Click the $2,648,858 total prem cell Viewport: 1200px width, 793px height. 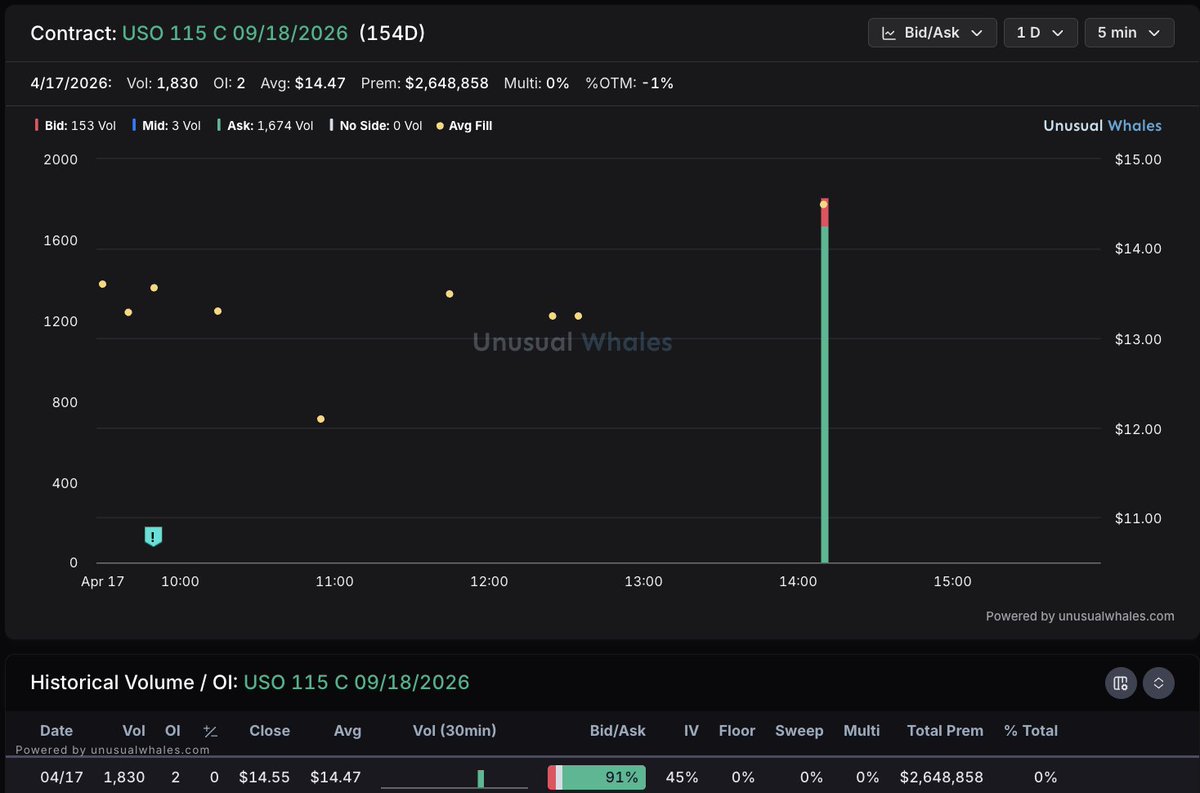point(941,777)
